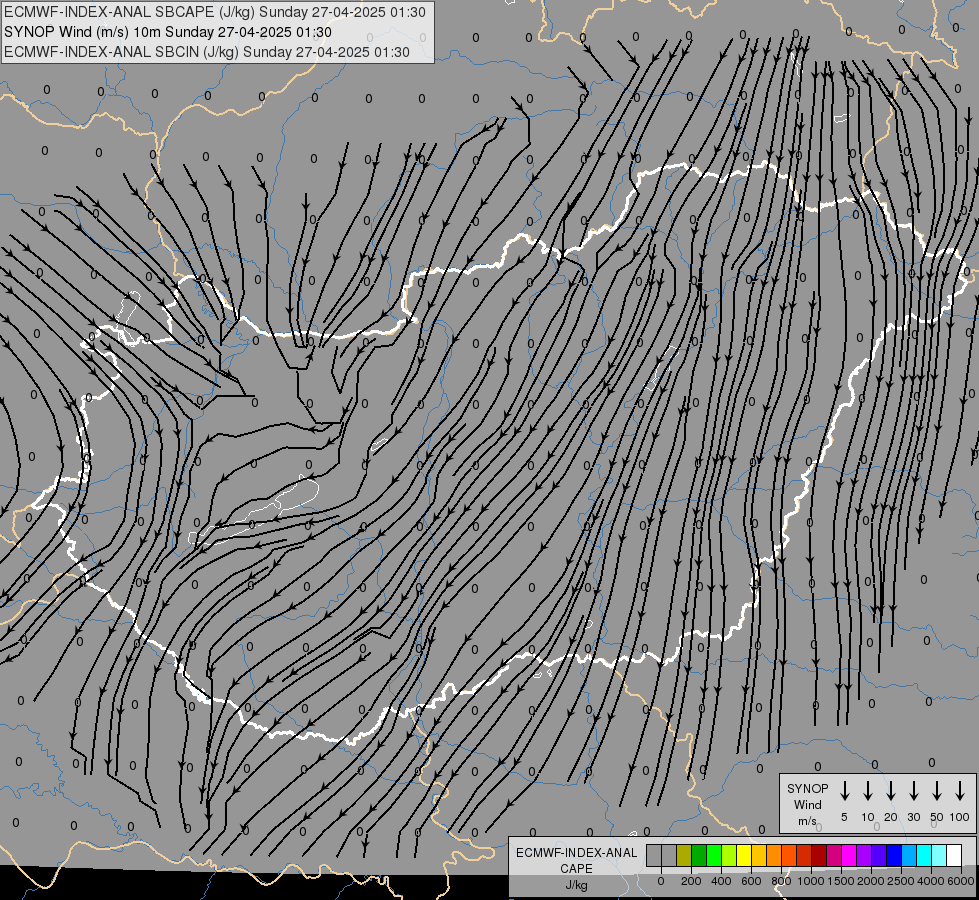
Task: Click the wind legend arrow above 50
Action: point(937,791)
